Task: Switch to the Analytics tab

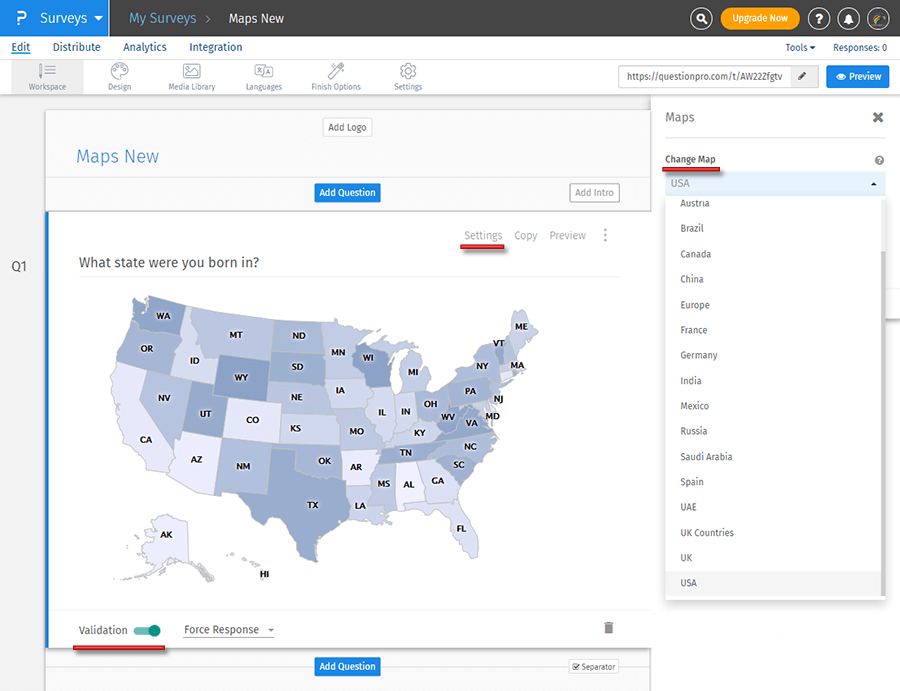Action: (145, 47)
